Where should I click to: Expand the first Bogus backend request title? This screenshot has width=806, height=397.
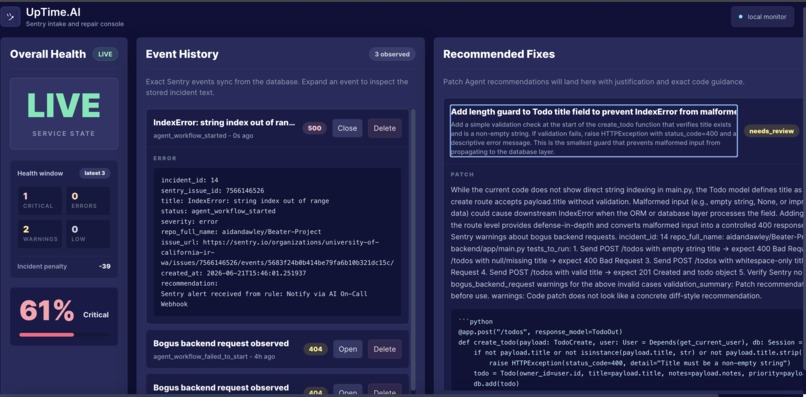coord(221,344)
